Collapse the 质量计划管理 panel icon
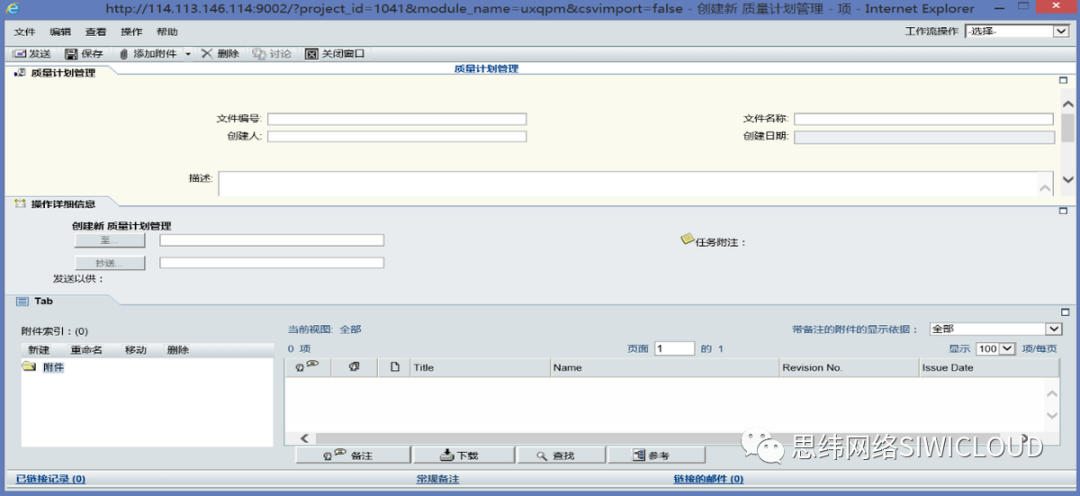Image resolution: width=1080 pixels, height=496 pixels. tap(1063, 81)
